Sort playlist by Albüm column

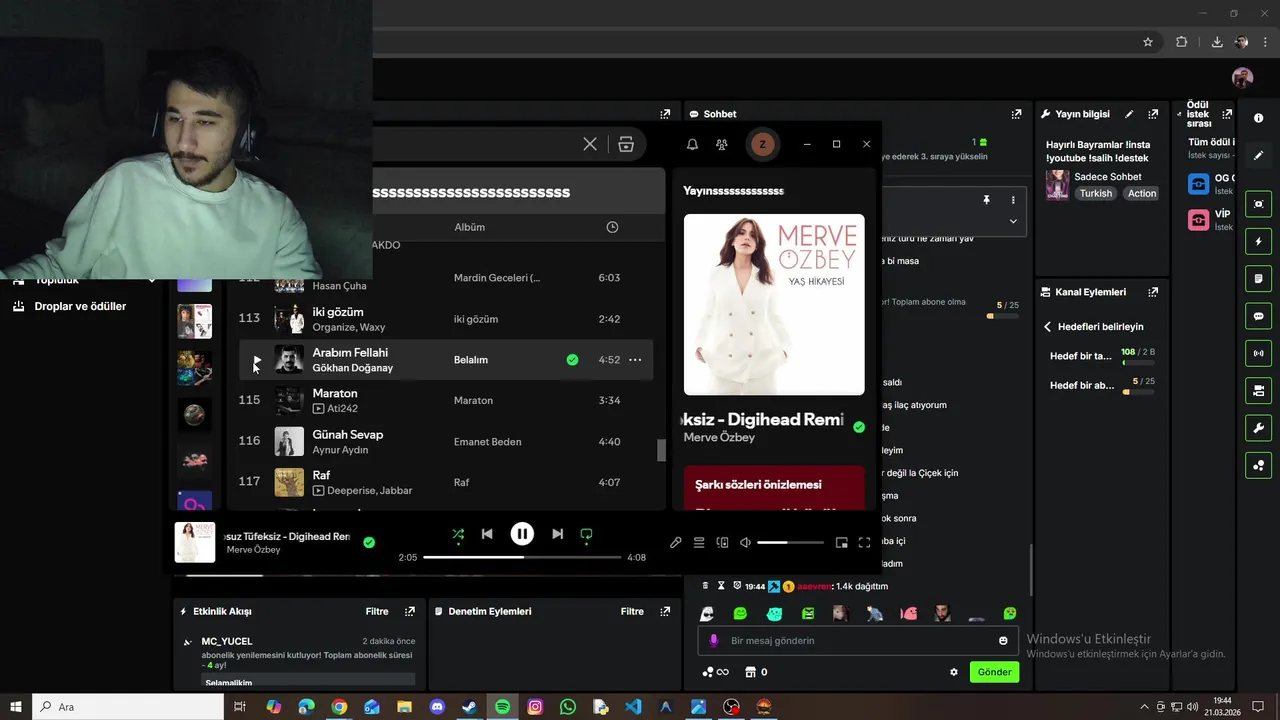pos(469,227)
